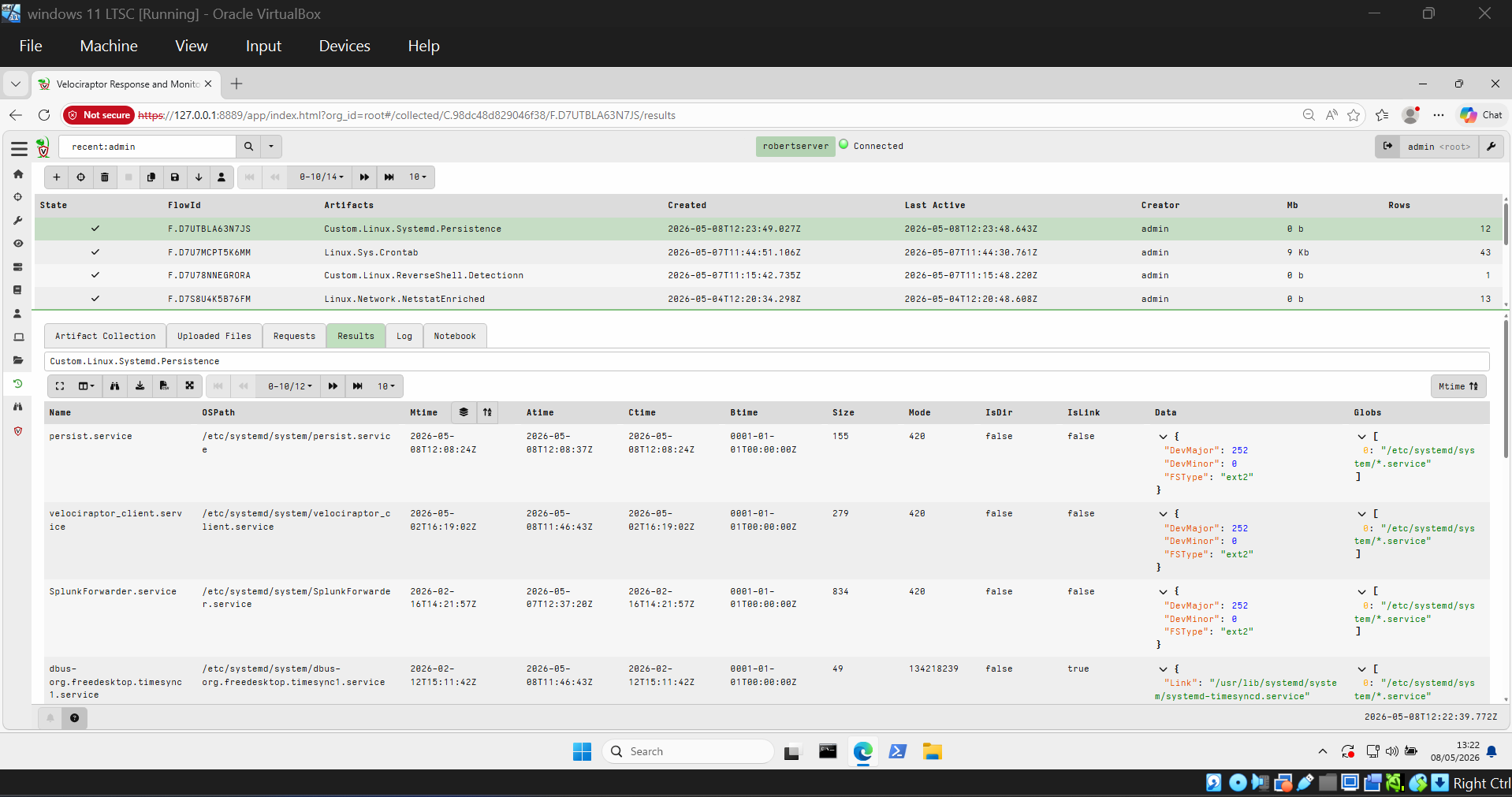Open PowerShell from the taskbar
This screenshot has height=797, width=1512.
click(x=897, y=752)
